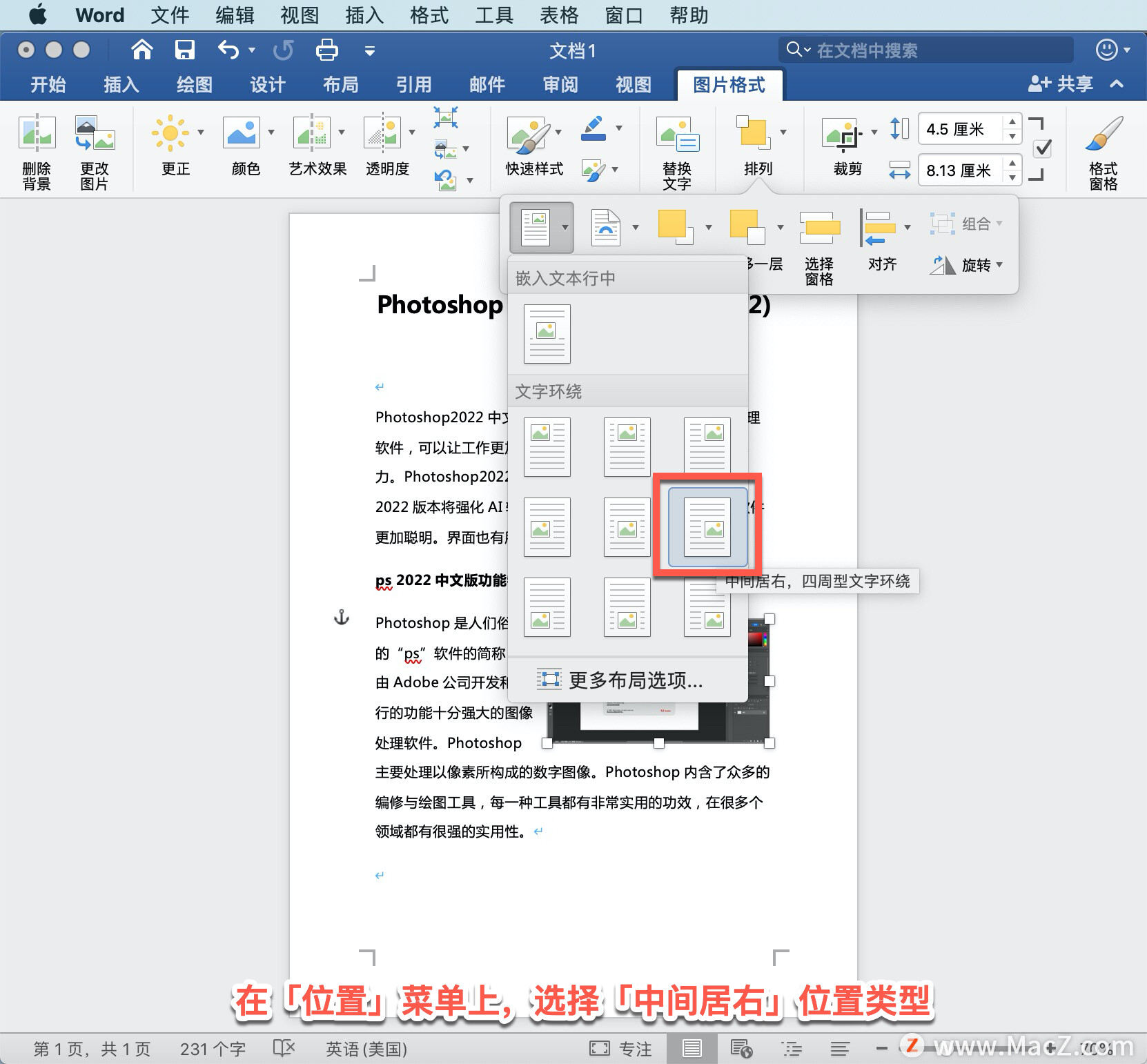Open the Corrections (更正) tool

[170, 132]
